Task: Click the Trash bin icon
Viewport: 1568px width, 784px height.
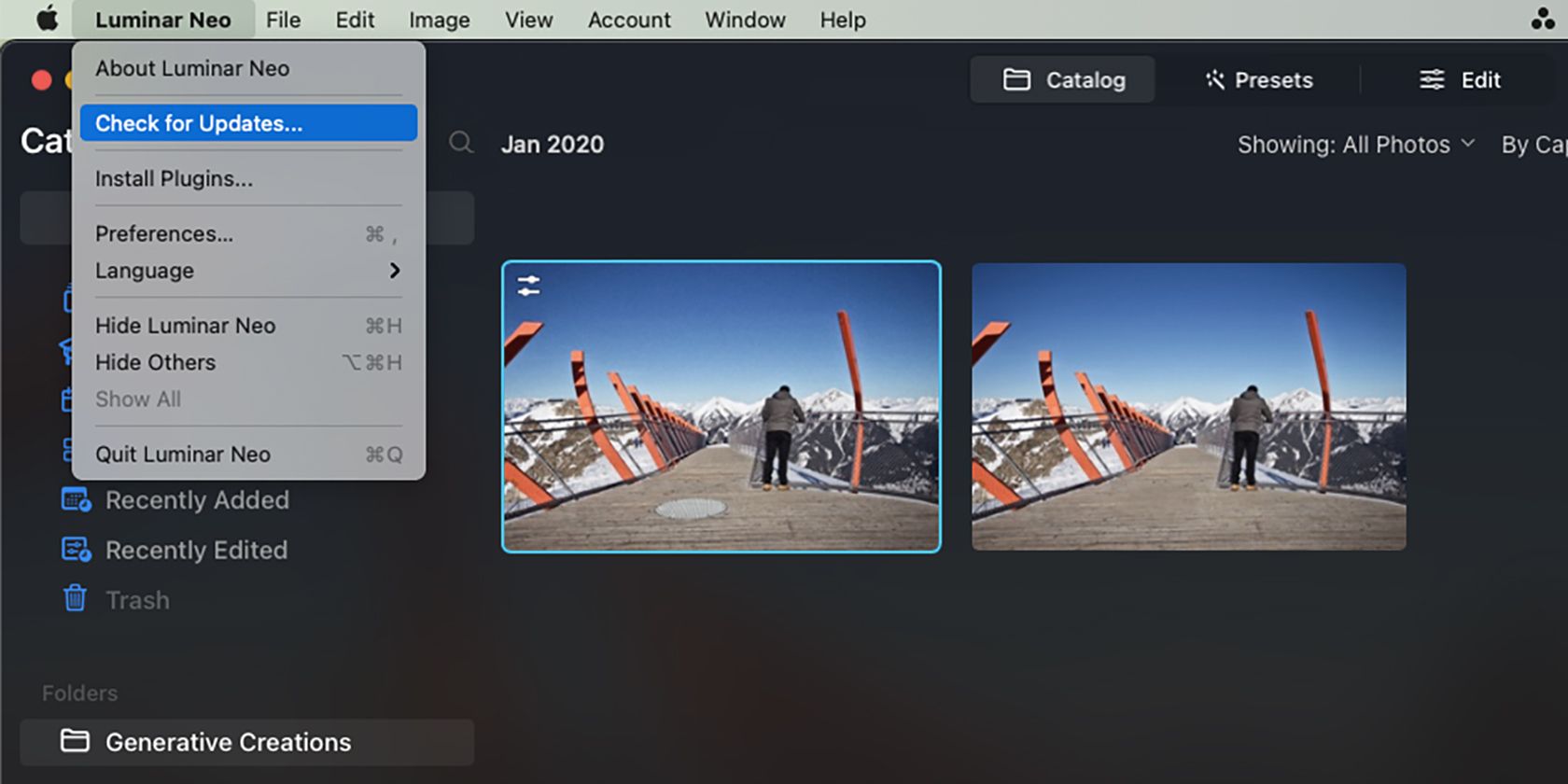Action: pyautogui.click(x=75, y=598)
